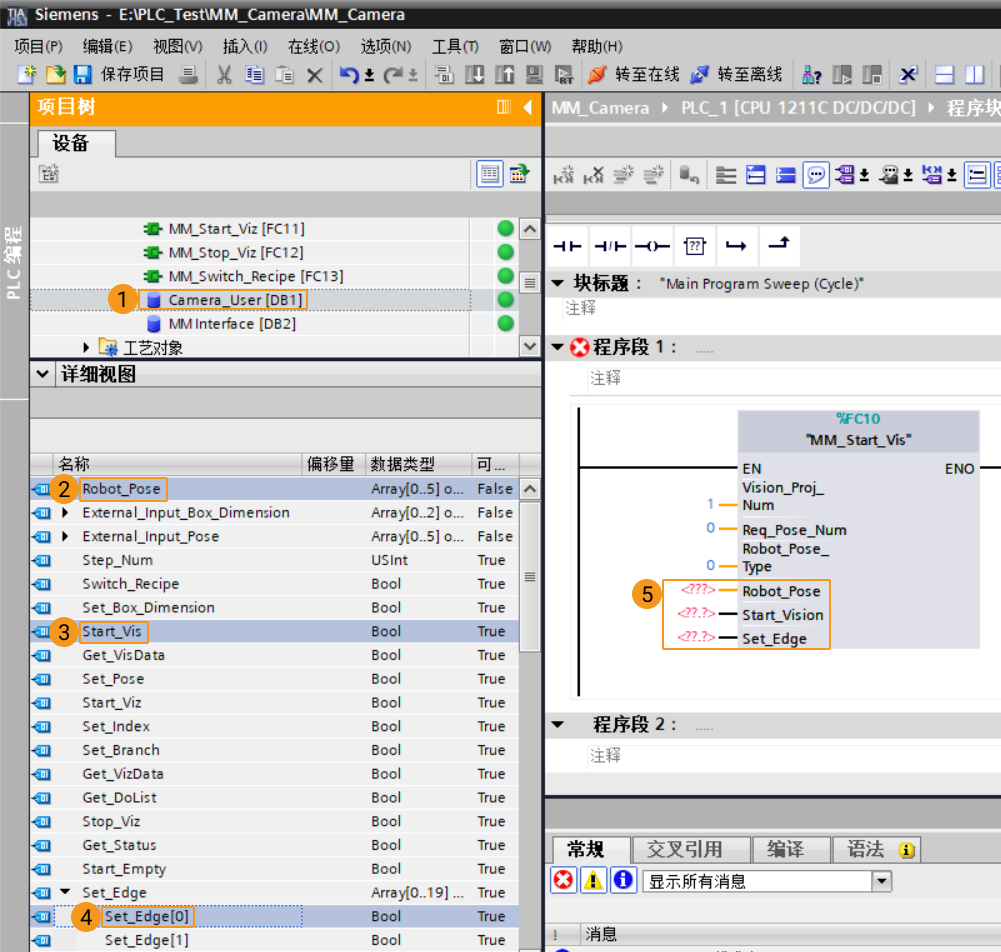Image resolution: width=1001 pixels, height=952 pixels.
Task: Open the 在线(O) menu
Action: (313, 47)
